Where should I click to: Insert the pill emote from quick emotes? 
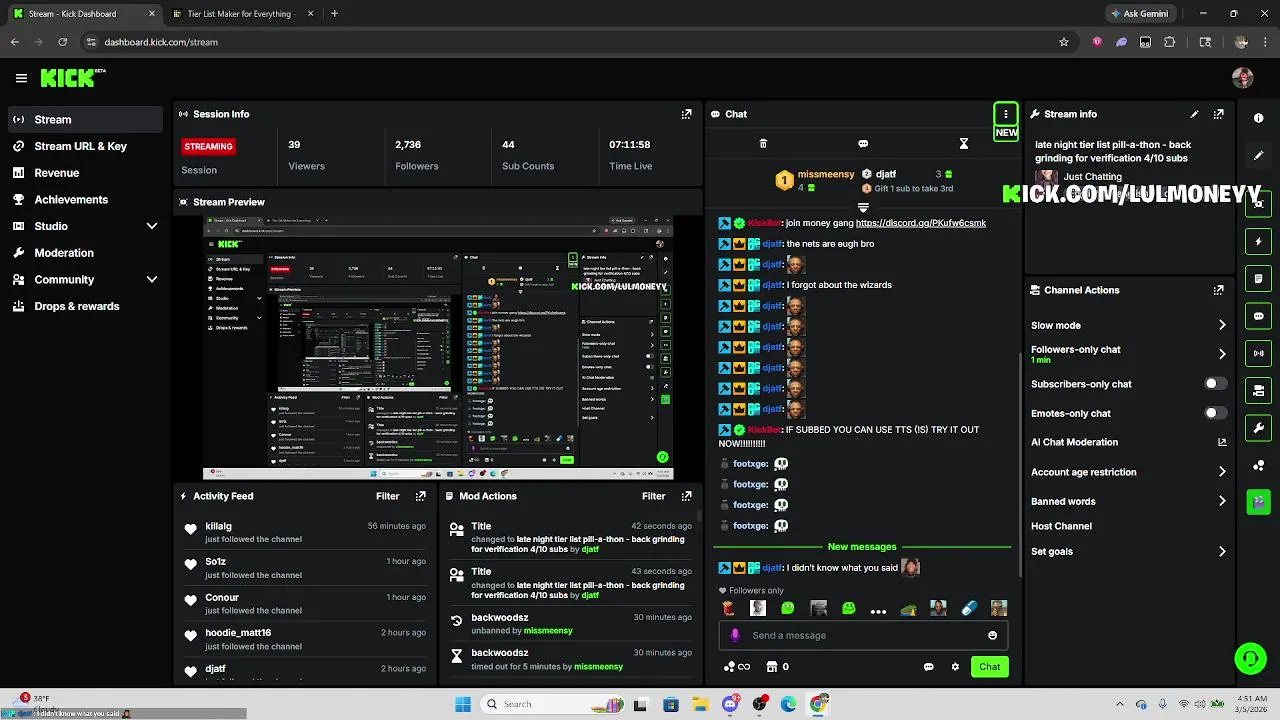point(968,608)
